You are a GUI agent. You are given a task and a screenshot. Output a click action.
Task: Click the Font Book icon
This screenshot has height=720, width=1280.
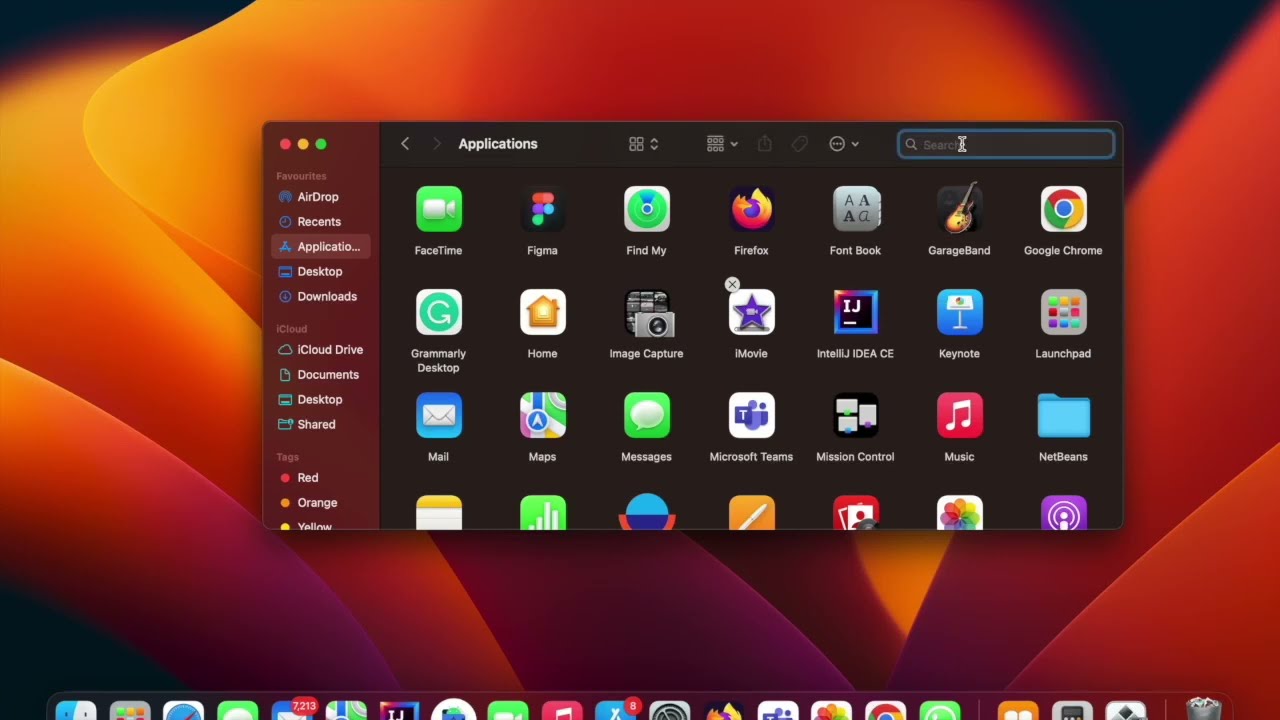[x=856, y=209]
